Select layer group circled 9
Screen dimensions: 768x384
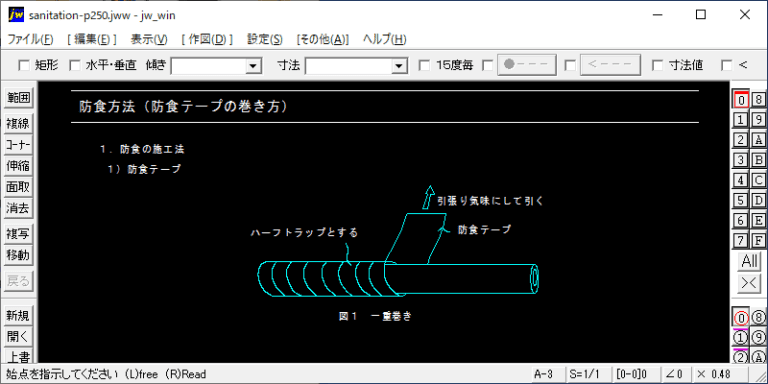point(759,337)
